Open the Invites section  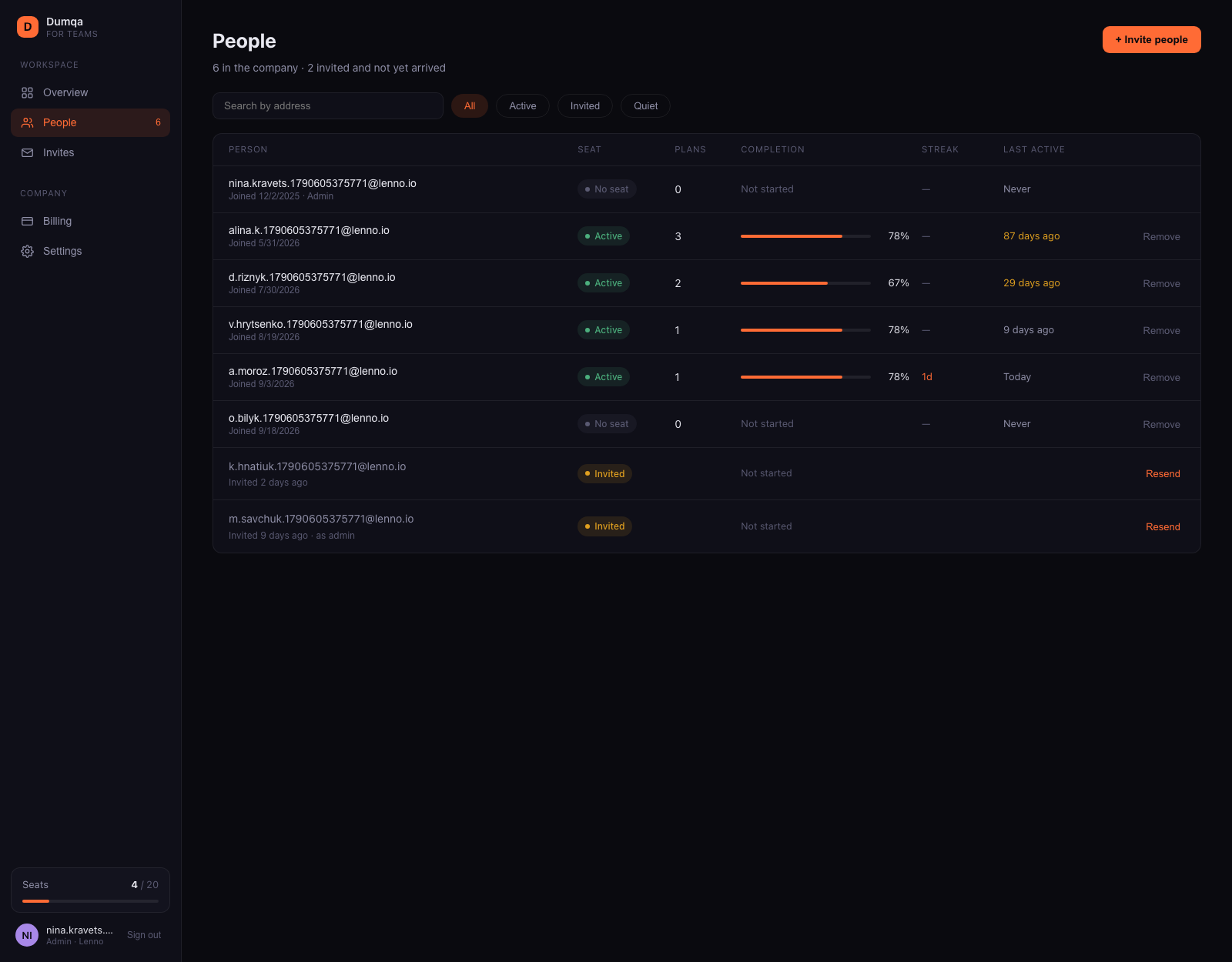point(90,152)
